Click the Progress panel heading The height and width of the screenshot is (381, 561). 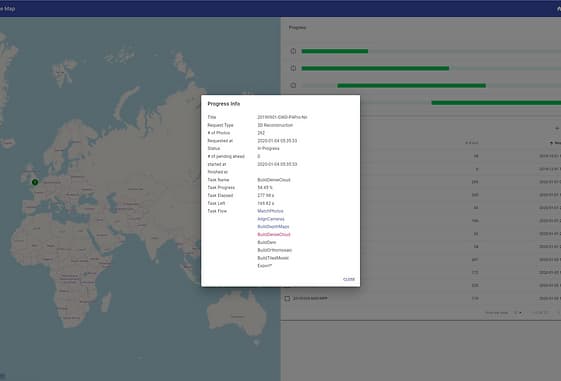(297, 28)
